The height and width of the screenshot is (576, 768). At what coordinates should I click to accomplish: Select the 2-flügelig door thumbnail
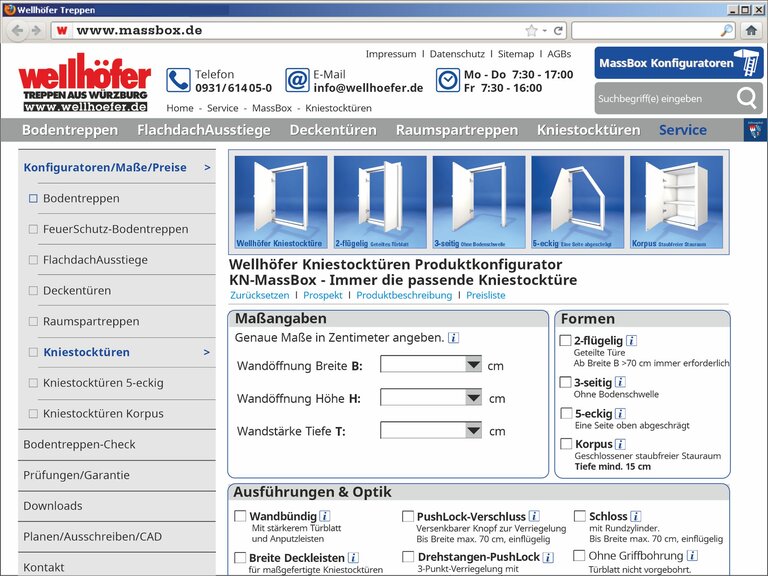click(380, 202)
